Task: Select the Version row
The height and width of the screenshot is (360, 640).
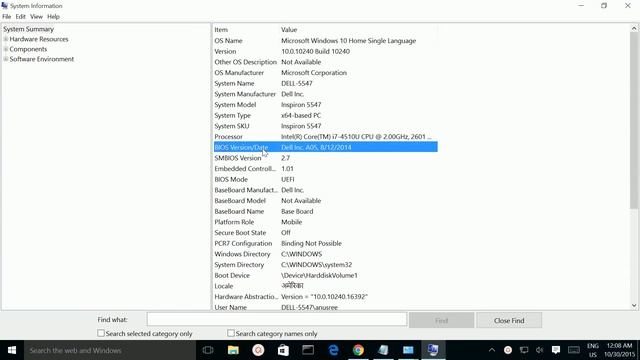Action: click(x=325, y=51)
